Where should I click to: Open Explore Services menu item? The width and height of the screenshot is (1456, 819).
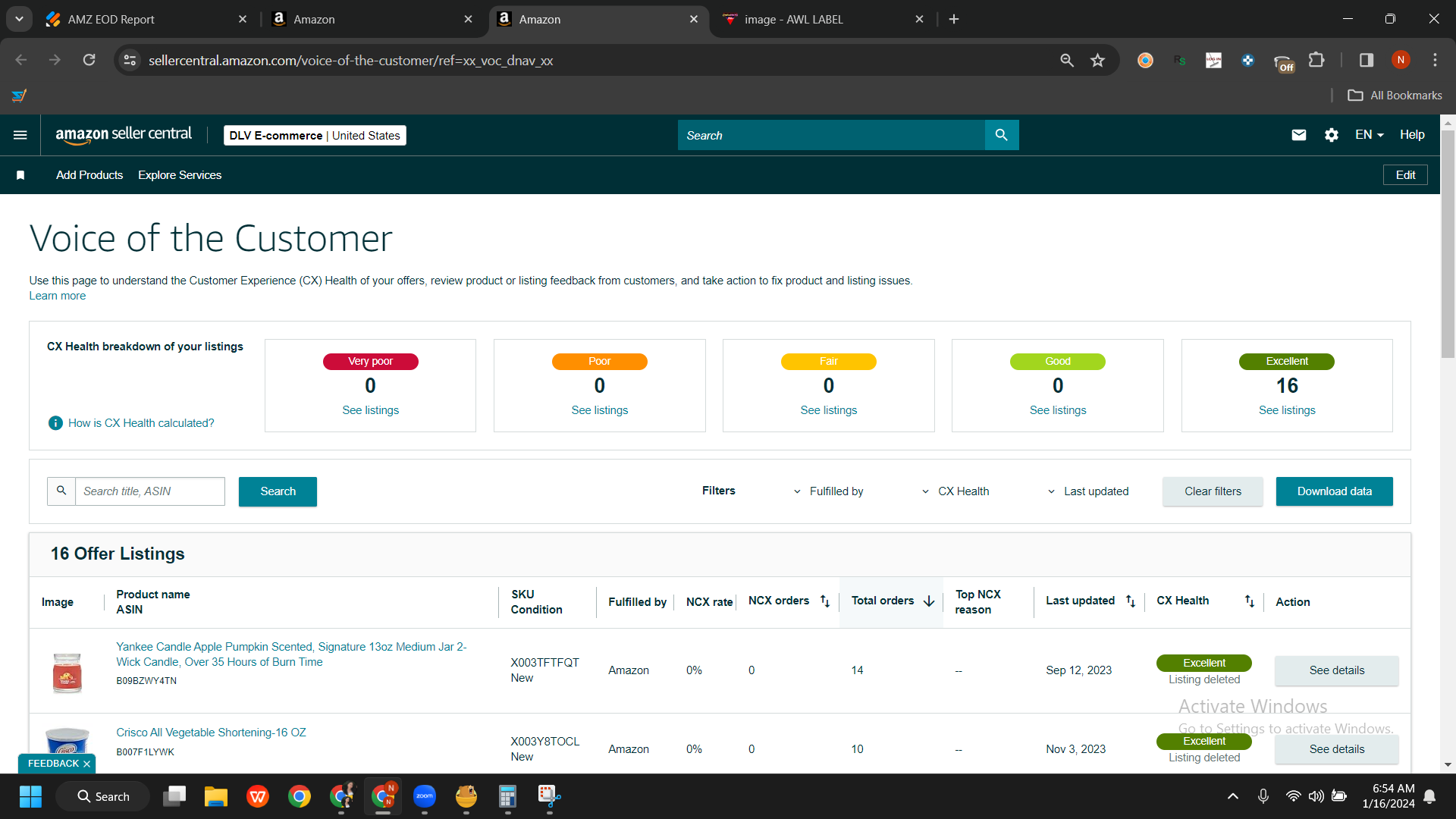point(180,175)
